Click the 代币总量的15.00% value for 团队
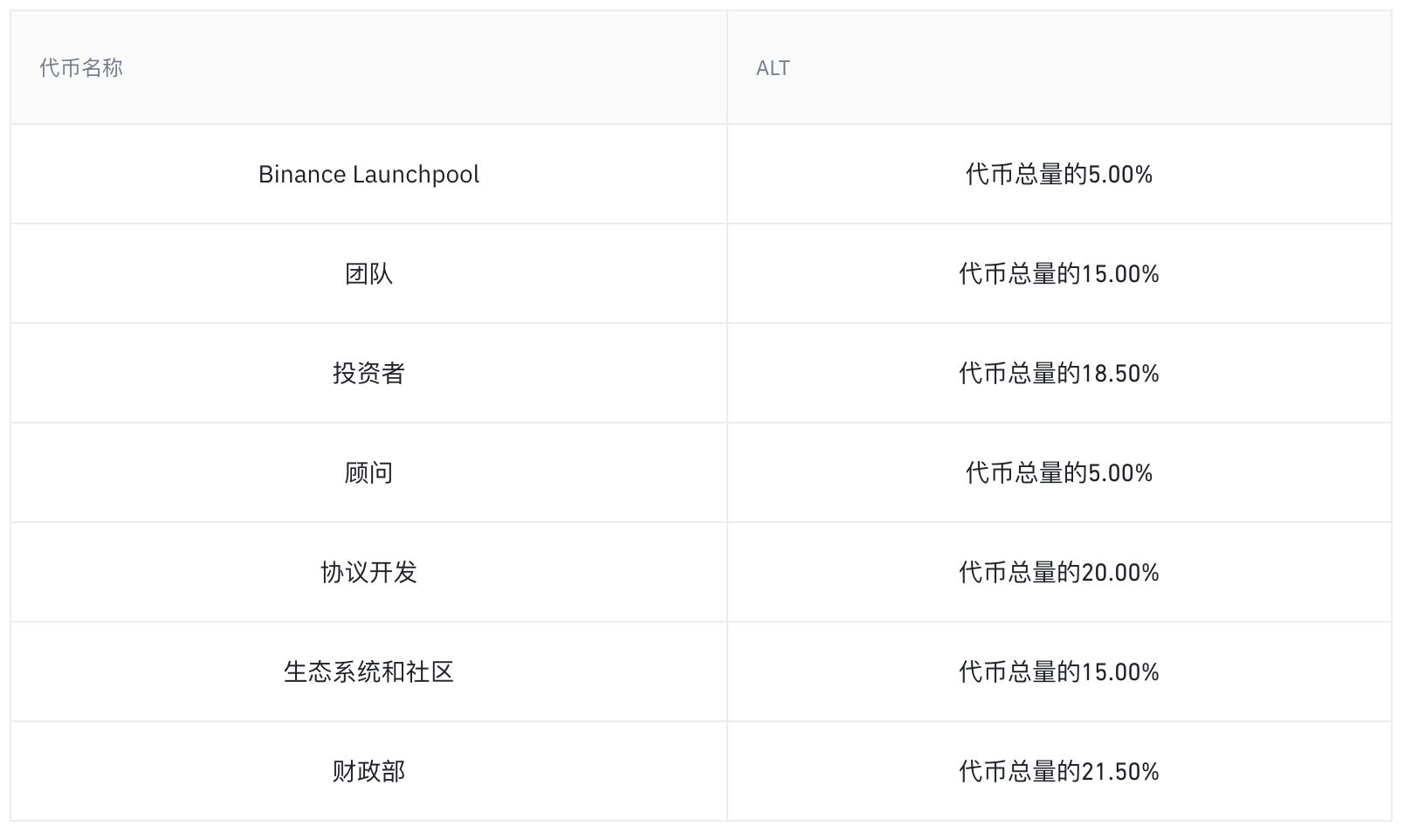The height and width of the screenshot is (840, 1425). coord(1059,273)
